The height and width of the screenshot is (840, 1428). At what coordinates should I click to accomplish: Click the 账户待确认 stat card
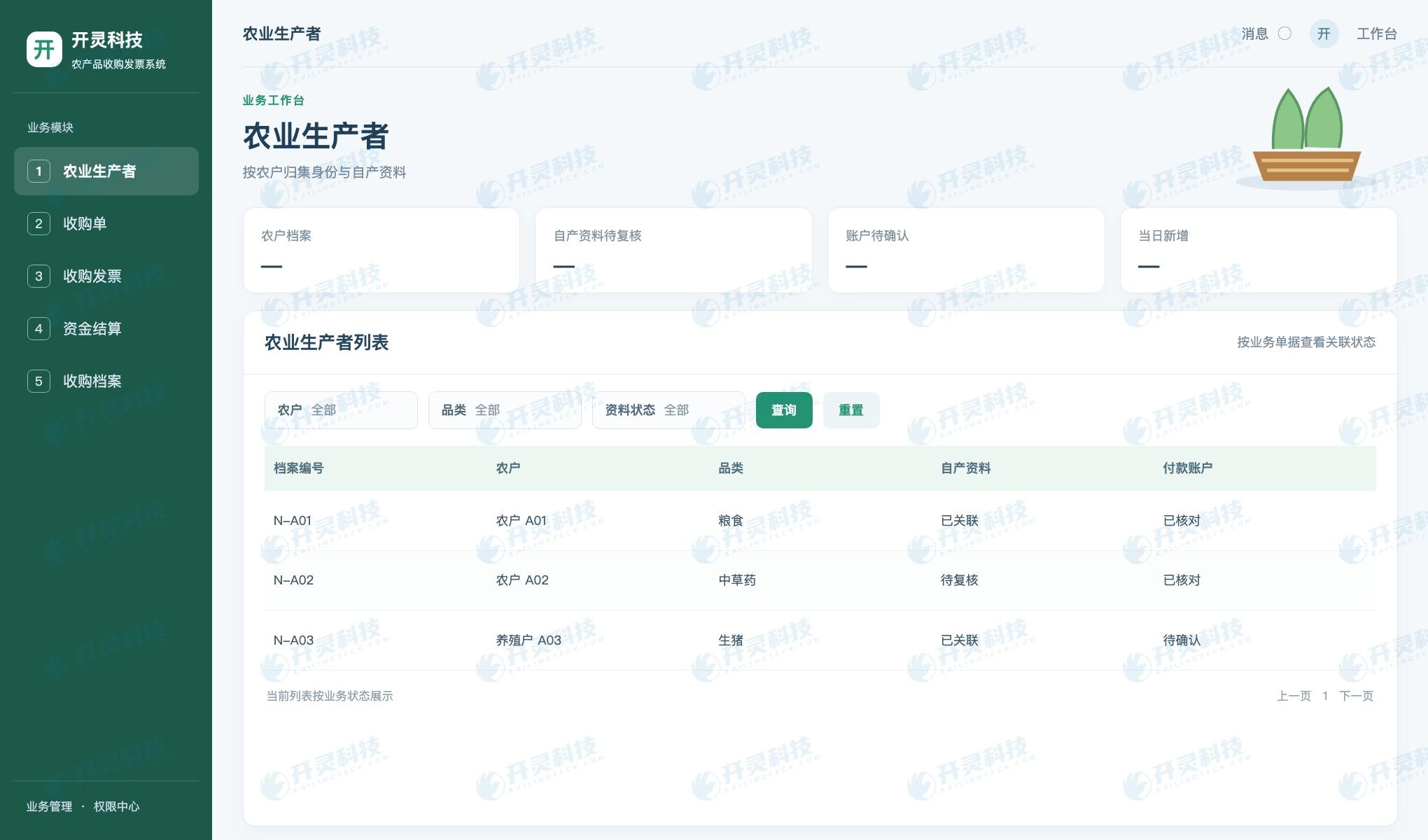tap(966, 250)
